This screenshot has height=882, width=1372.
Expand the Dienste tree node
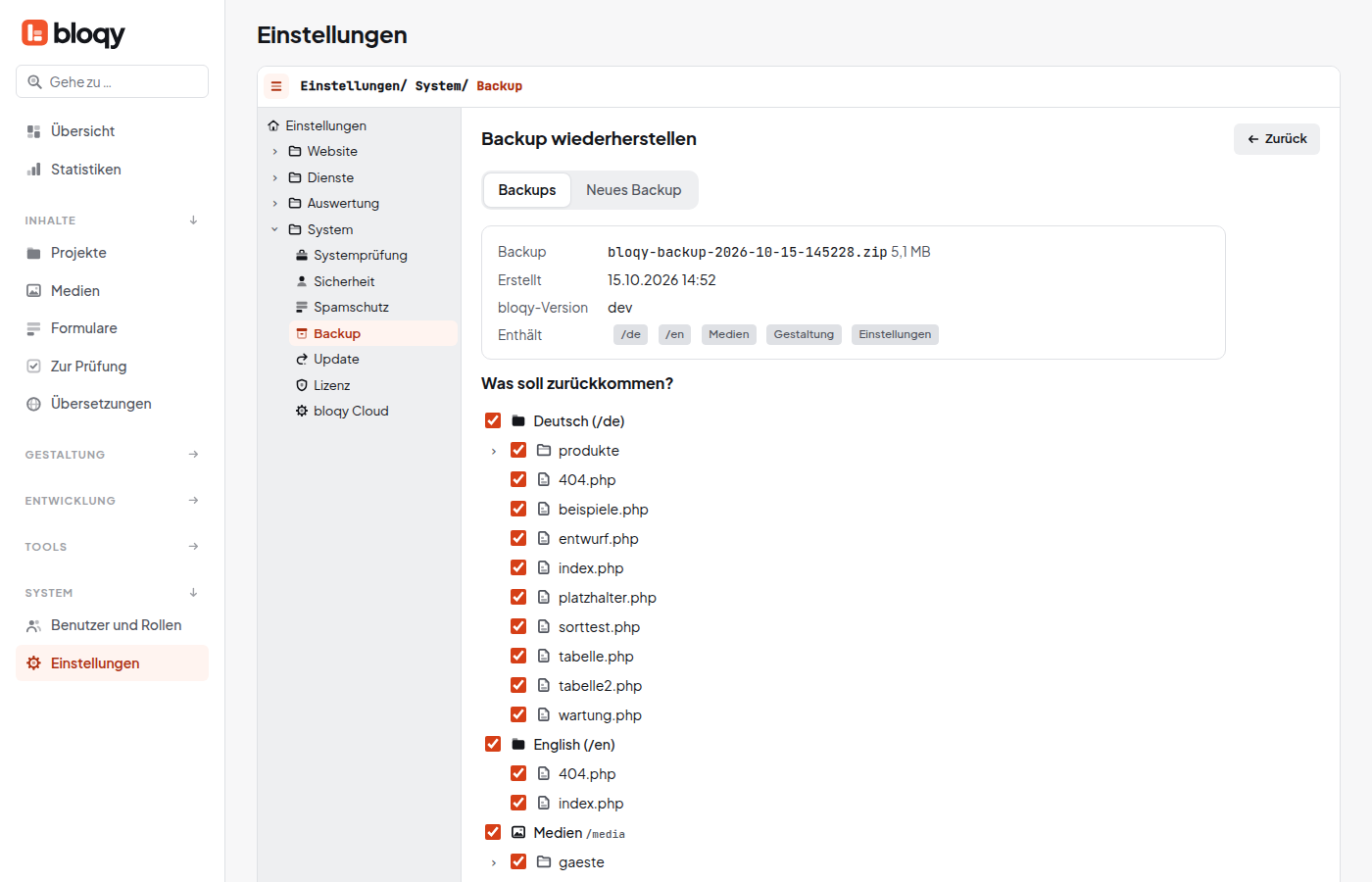pyautogui.click(x=275, y=178)
